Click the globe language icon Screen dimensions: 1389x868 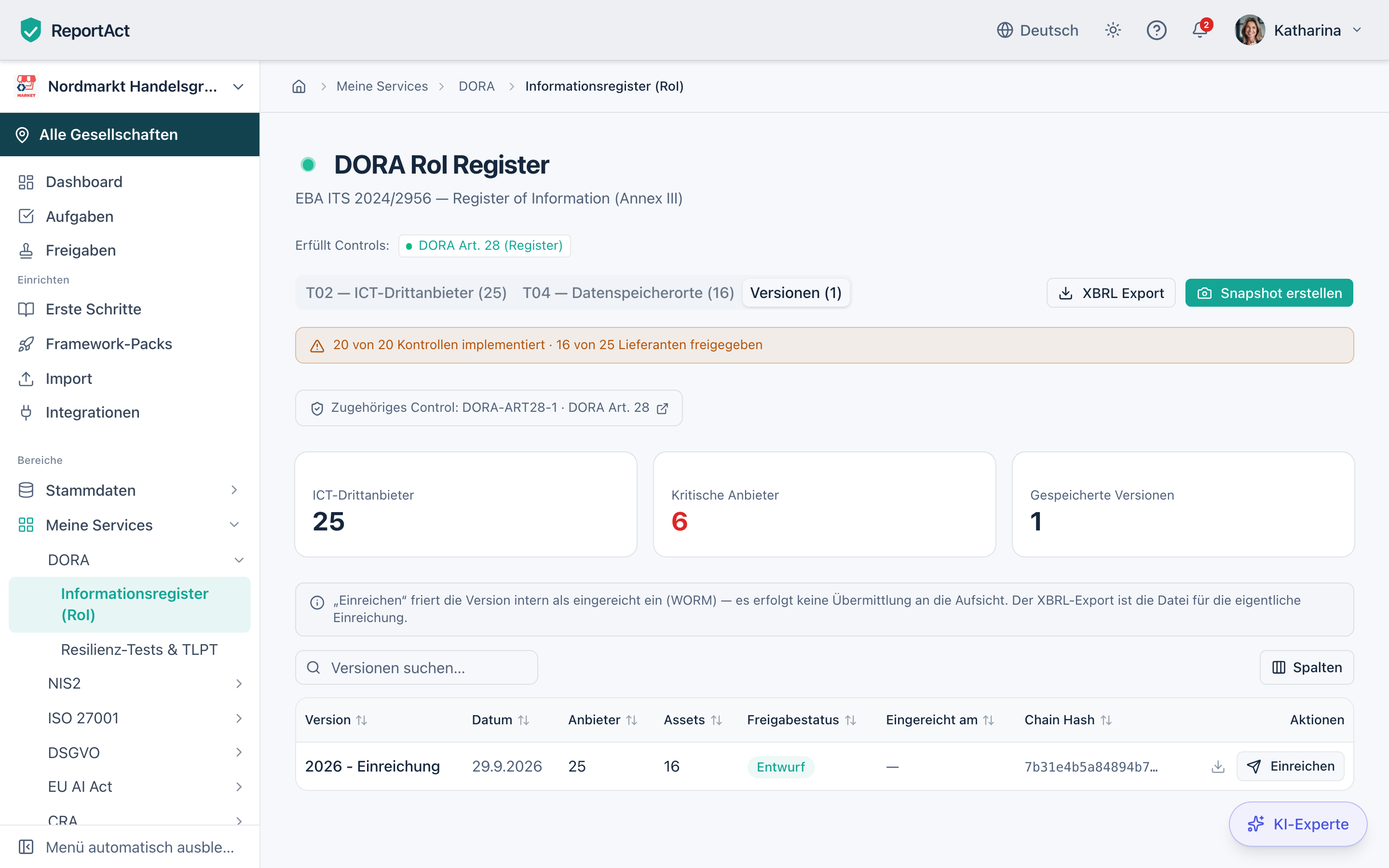1005,30
